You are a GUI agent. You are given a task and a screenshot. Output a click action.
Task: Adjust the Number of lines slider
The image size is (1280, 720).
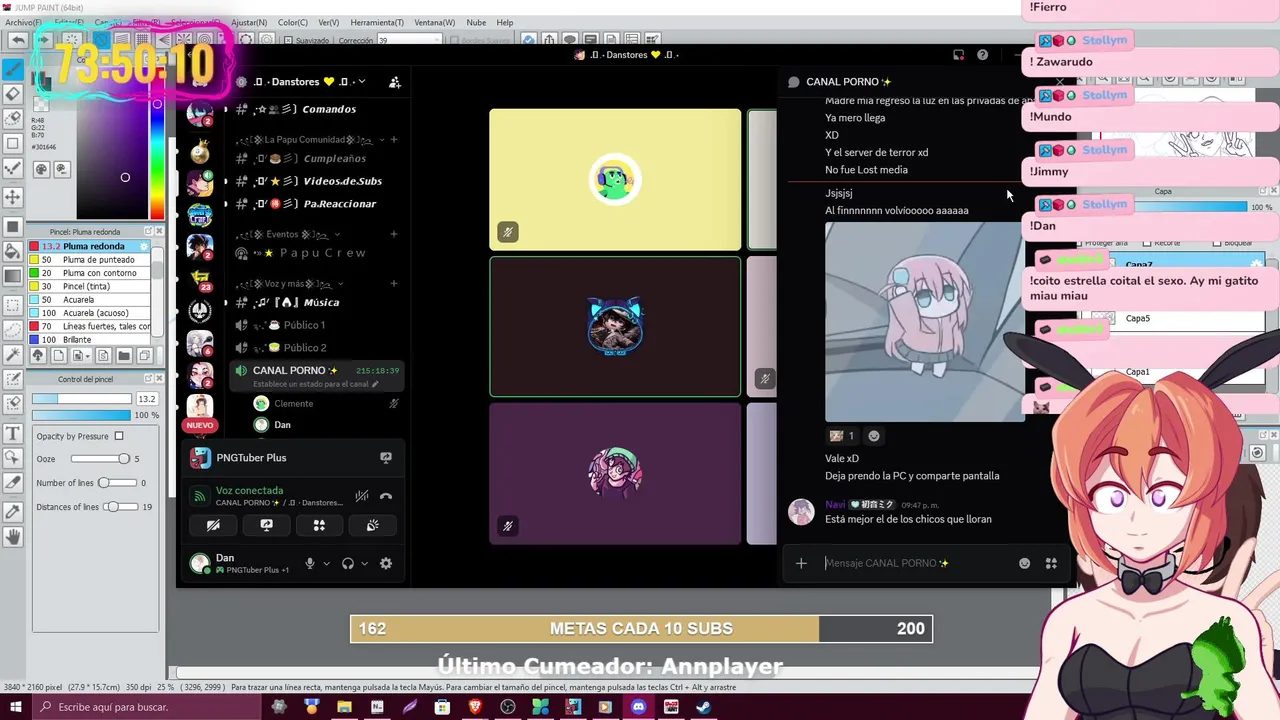click(x=116, y=483)
